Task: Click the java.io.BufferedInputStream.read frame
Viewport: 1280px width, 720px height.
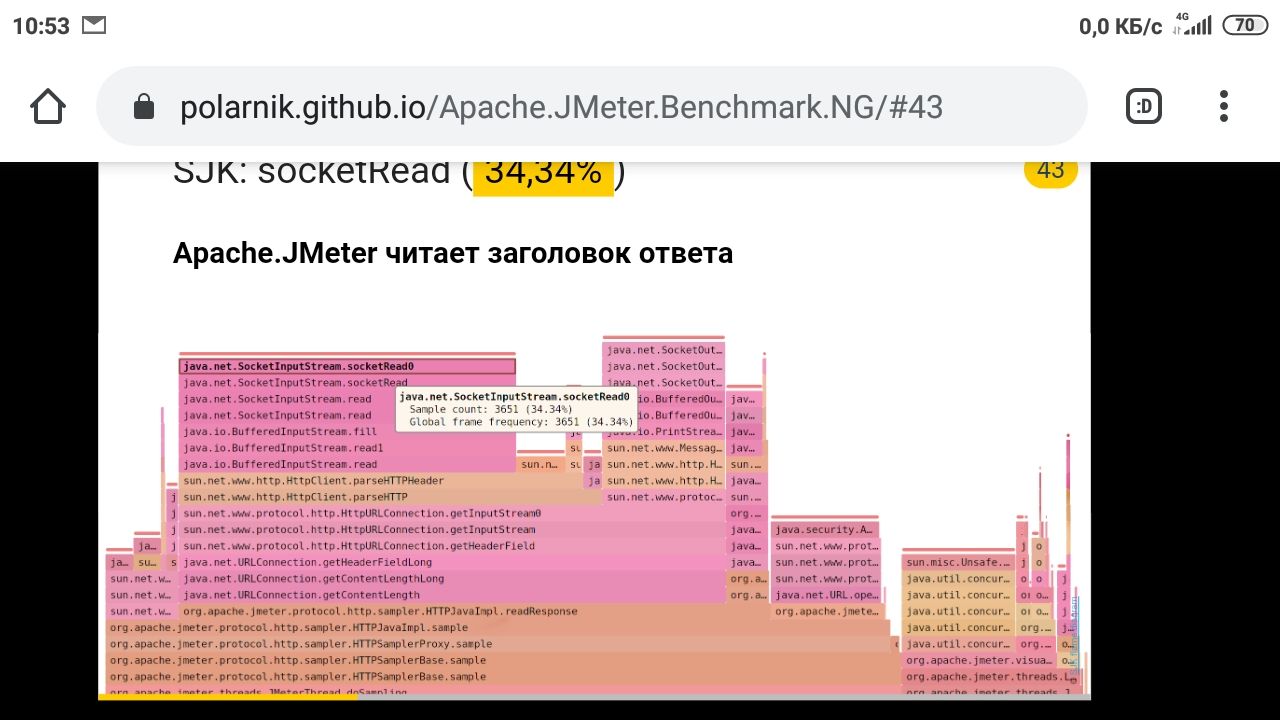Action: coord(347,464)
